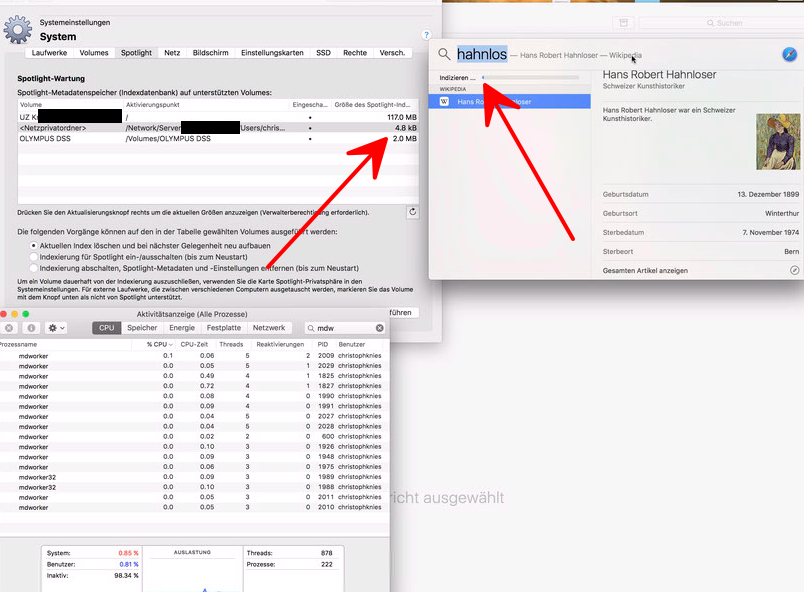Click the Hahnloser portrait thumbnail
This screenshot has width=804, height=592.
[778, 142]
